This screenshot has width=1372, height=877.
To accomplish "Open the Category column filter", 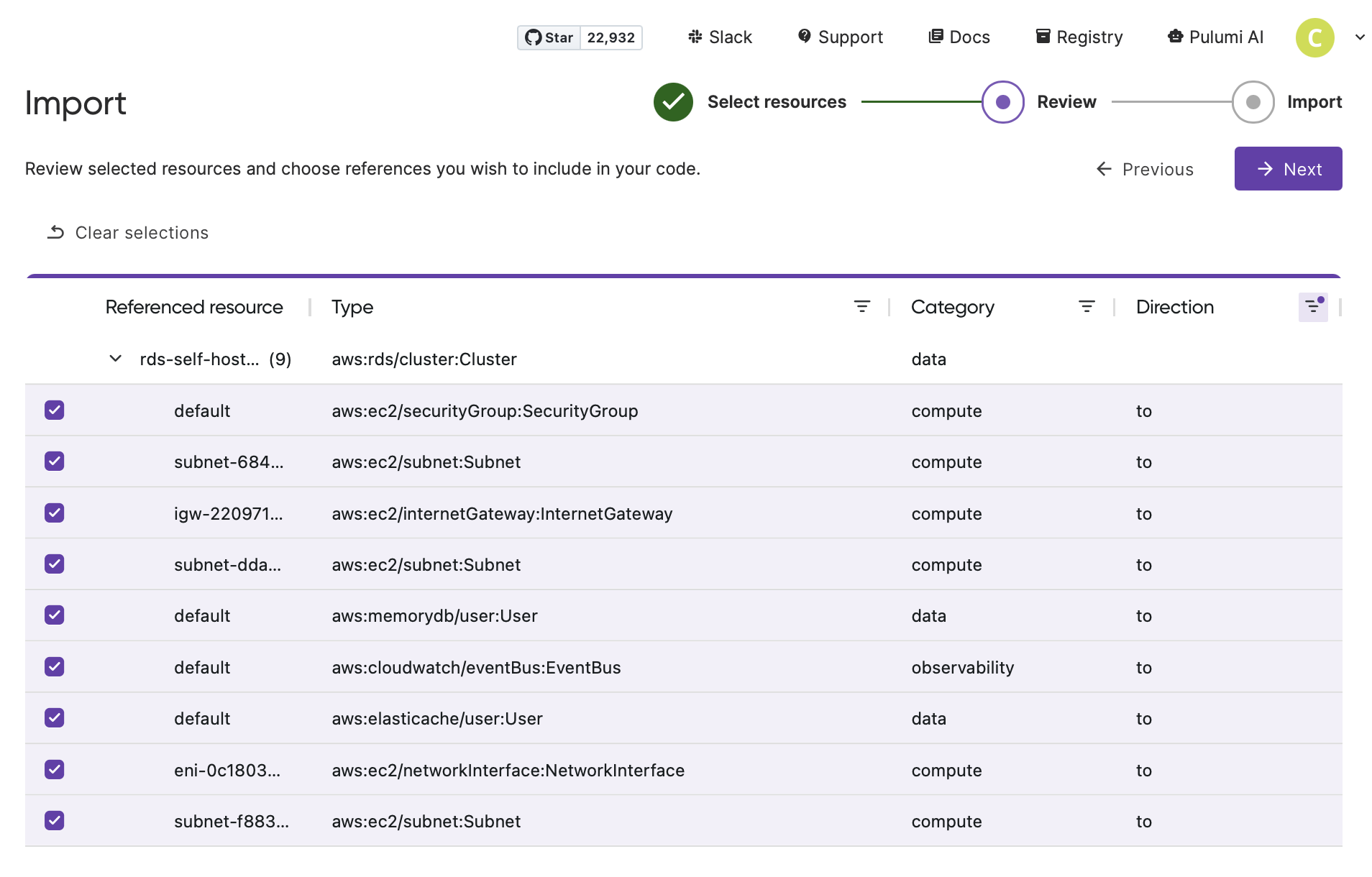I will [x=1087, y=307].
